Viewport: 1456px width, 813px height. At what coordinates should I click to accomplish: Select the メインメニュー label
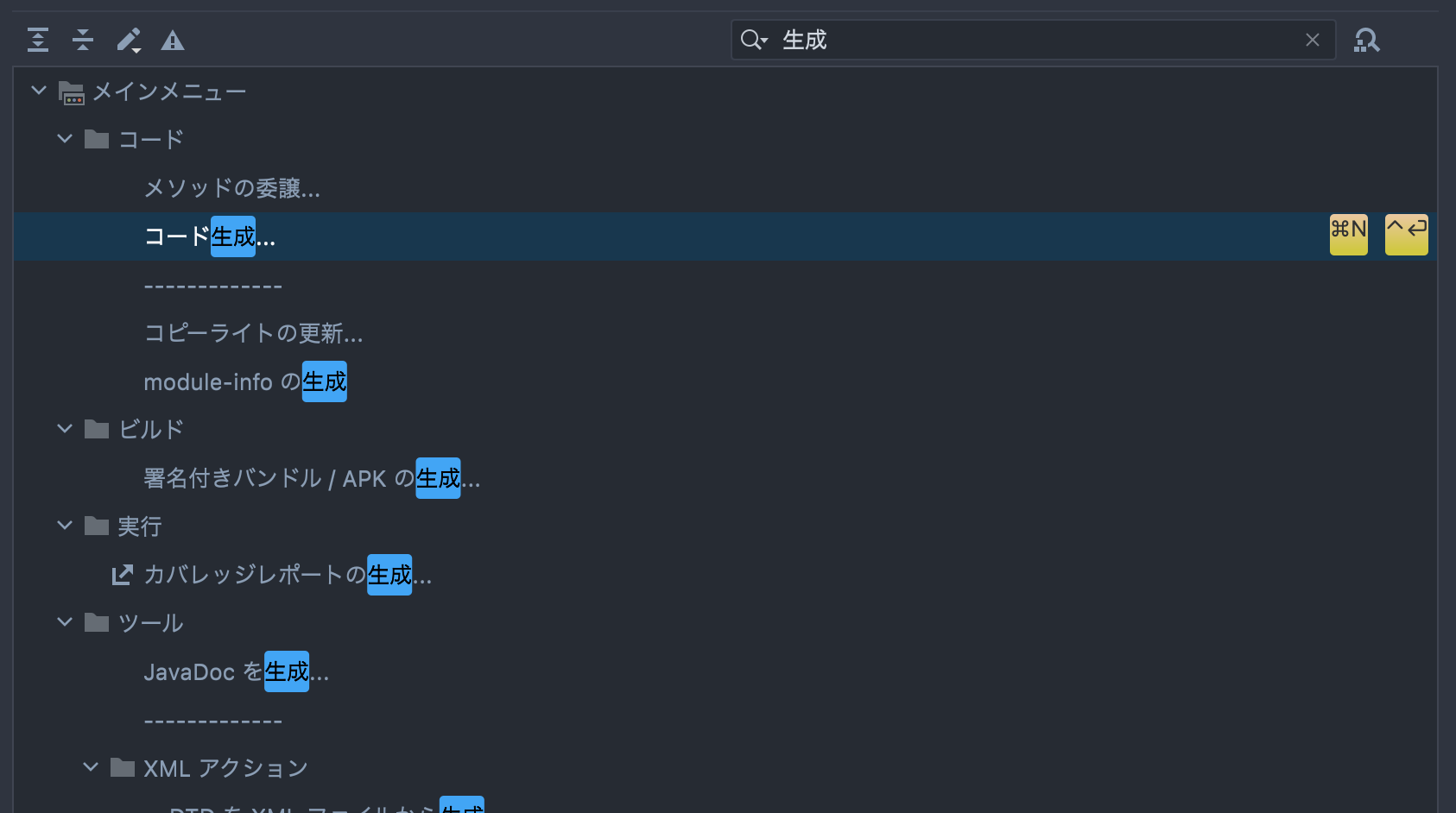coord(169,91)
